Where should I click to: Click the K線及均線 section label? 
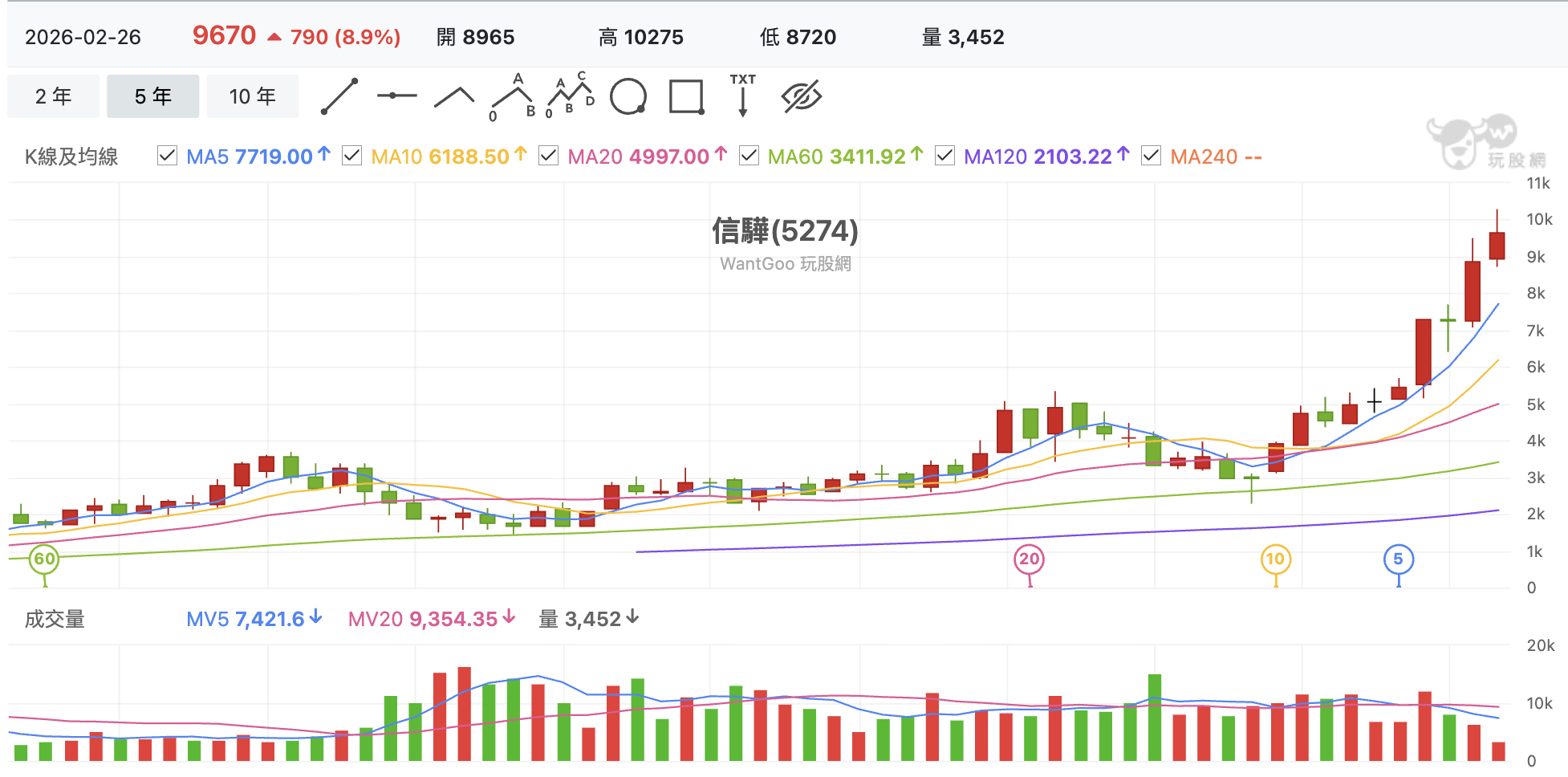[71, 157]
